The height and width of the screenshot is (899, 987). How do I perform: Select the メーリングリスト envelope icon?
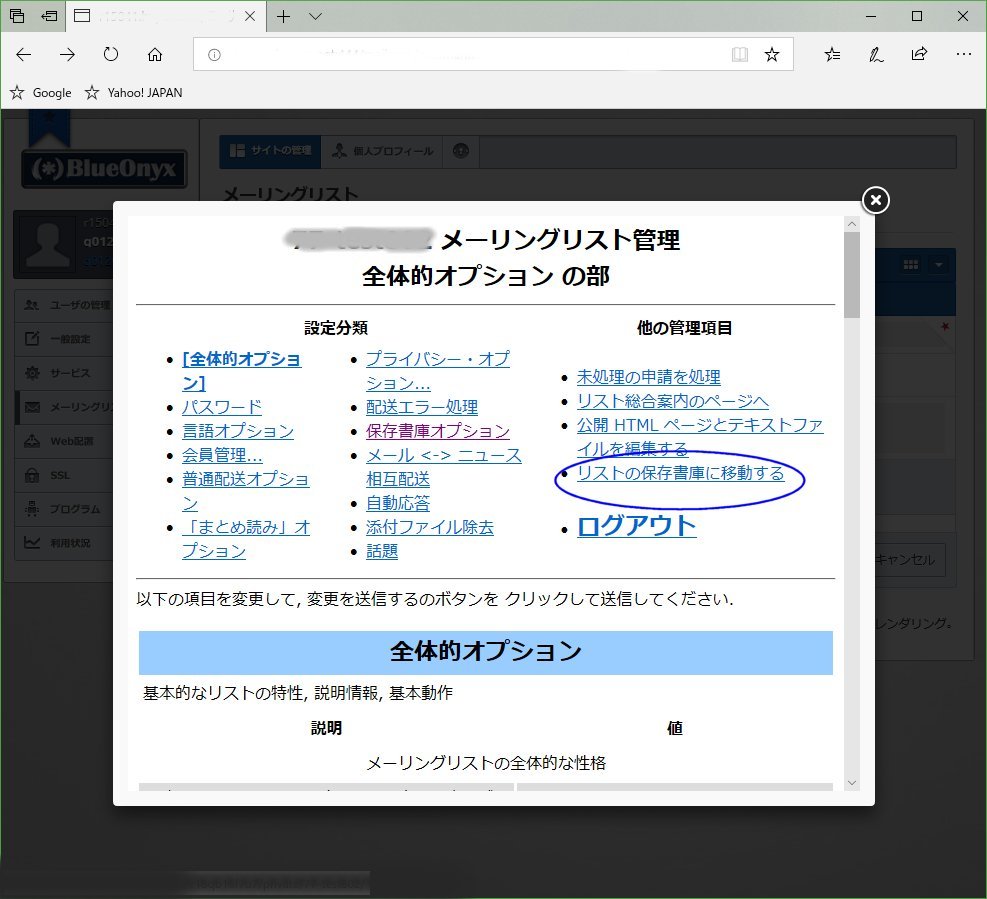[33, 406]
